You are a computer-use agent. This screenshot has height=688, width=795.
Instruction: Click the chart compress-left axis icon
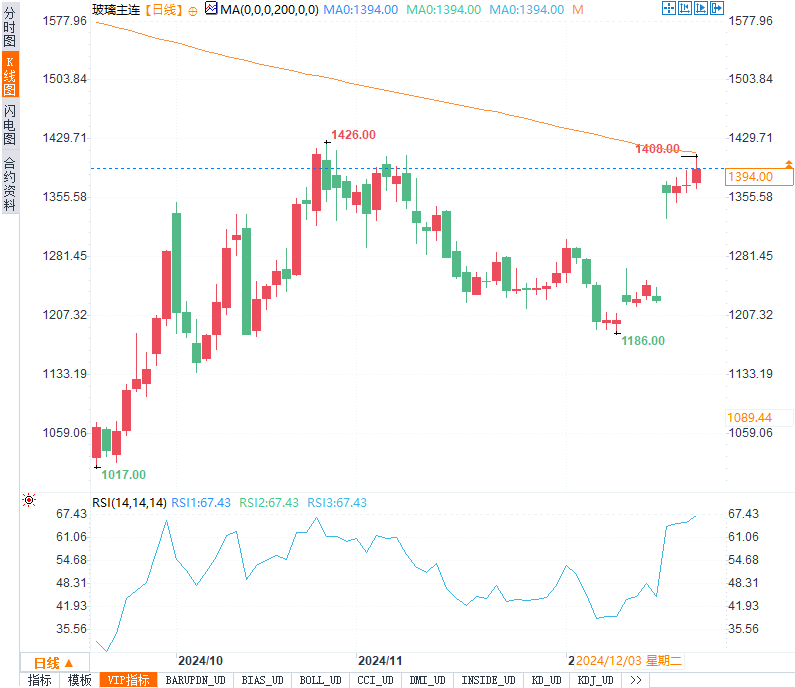(x=685, y=8)
